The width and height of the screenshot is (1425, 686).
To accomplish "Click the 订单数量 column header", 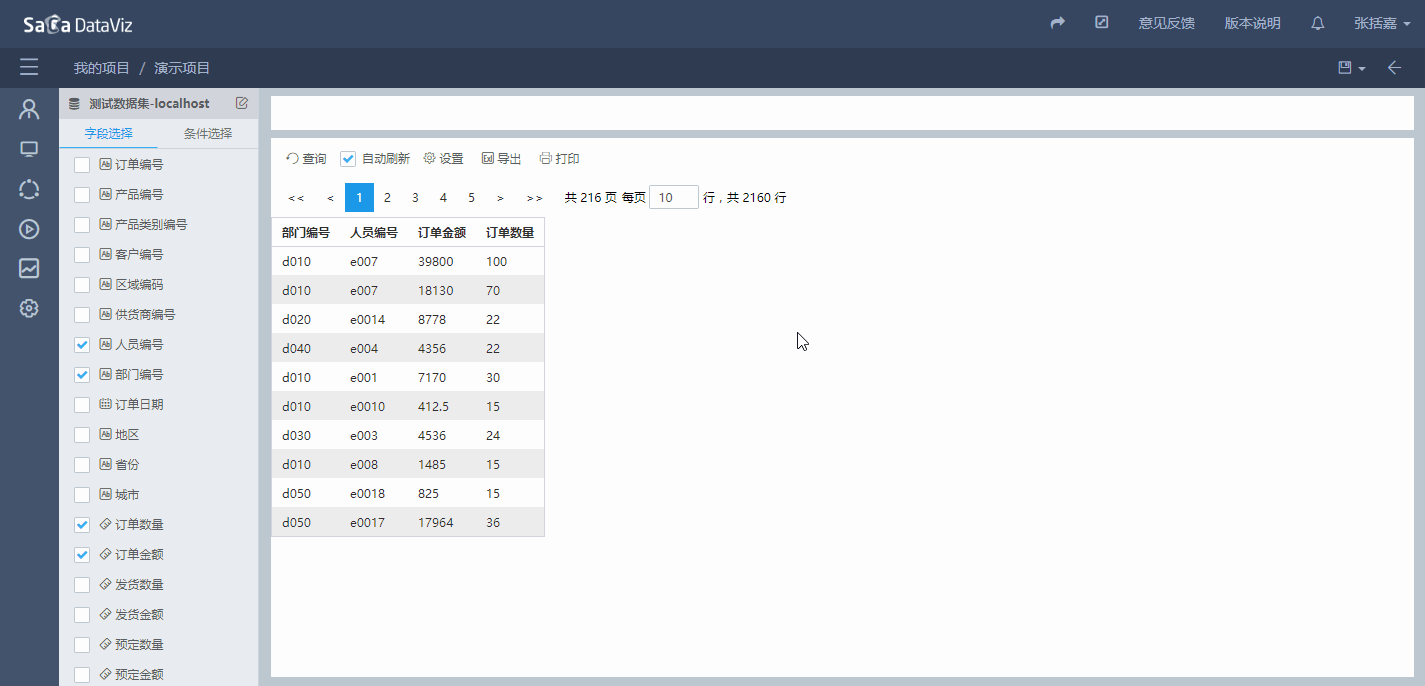I will 510,233.
